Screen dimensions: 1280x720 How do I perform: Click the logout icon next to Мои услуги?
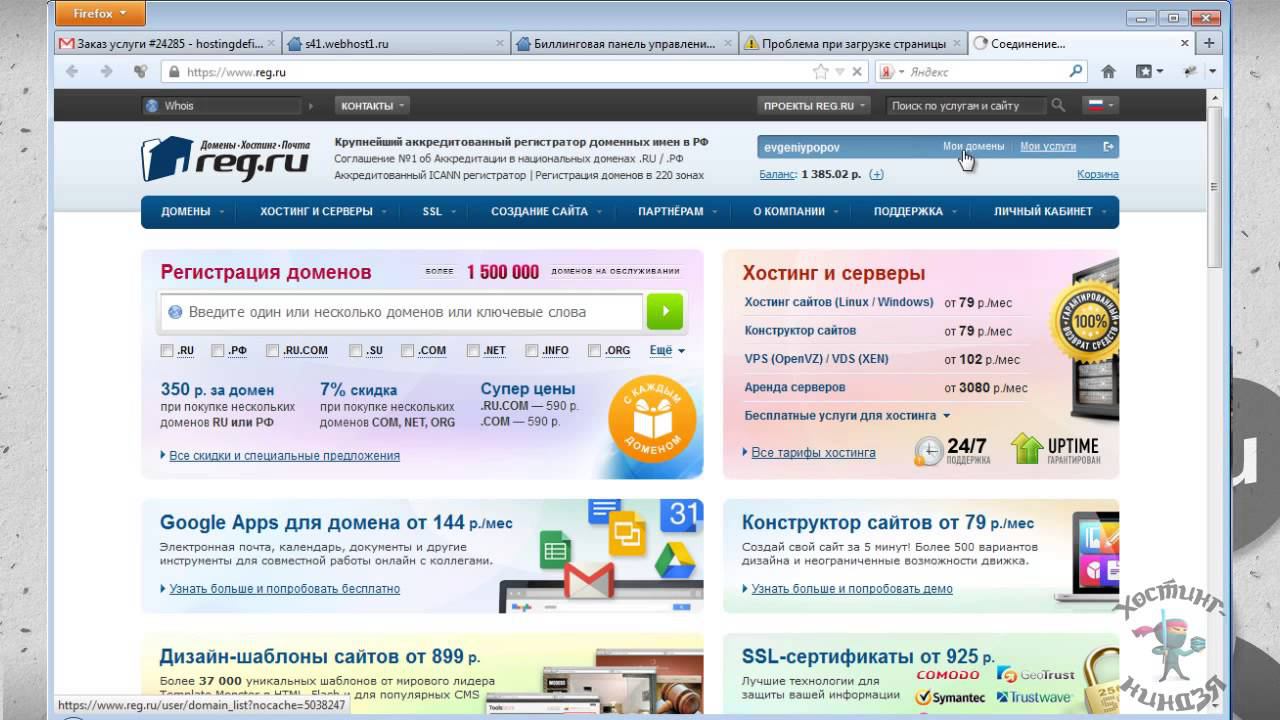1107,146
